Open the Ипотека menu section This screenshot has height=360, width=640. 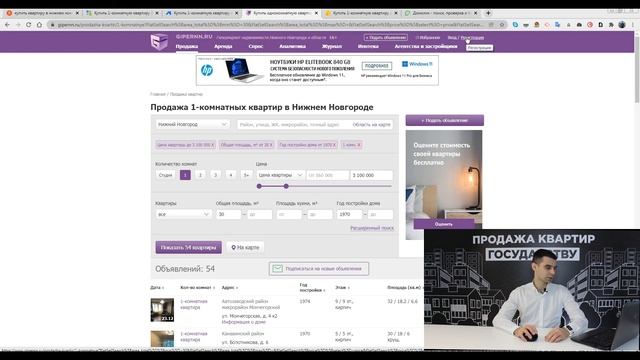tap(368, 47)
